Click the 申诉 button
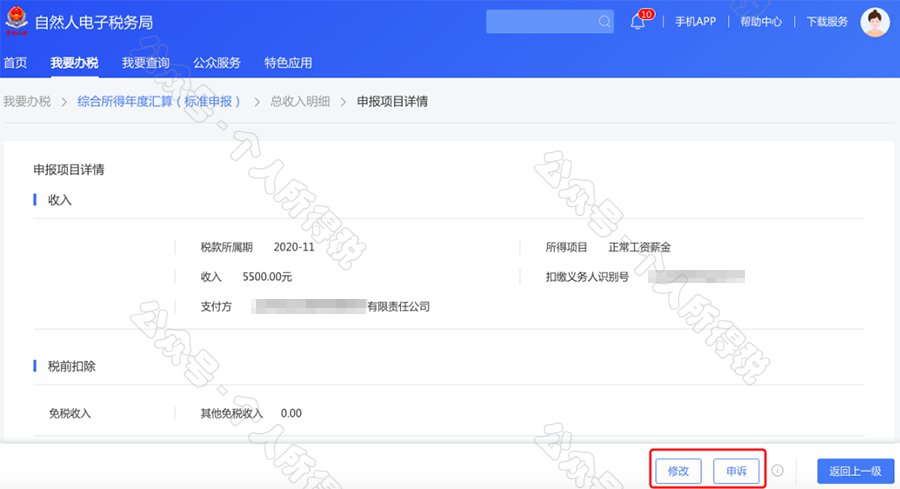Screen dimensions: 900x489 736,471
